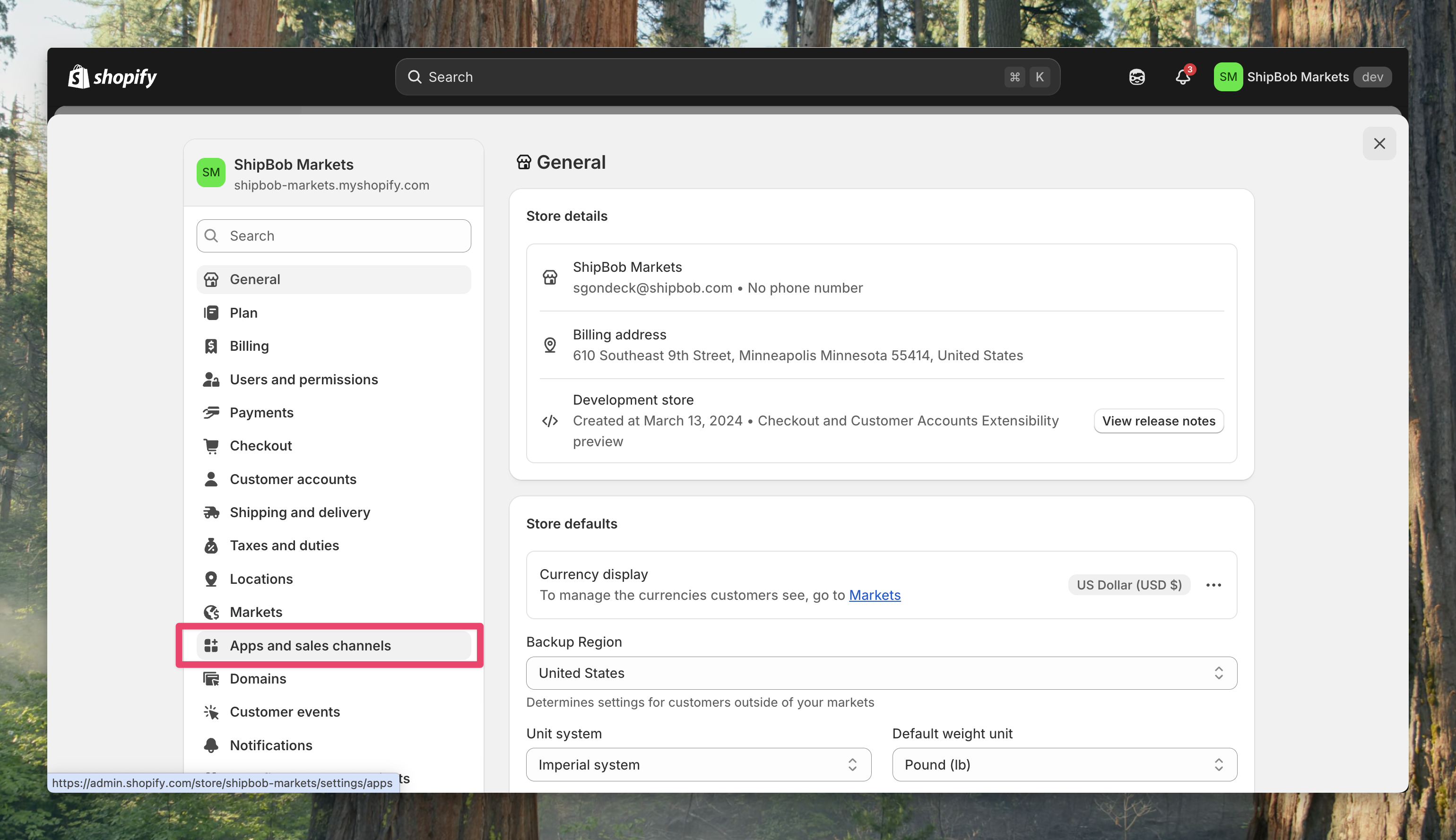Expand the Backup Region United States dropdown

point(881,673)
